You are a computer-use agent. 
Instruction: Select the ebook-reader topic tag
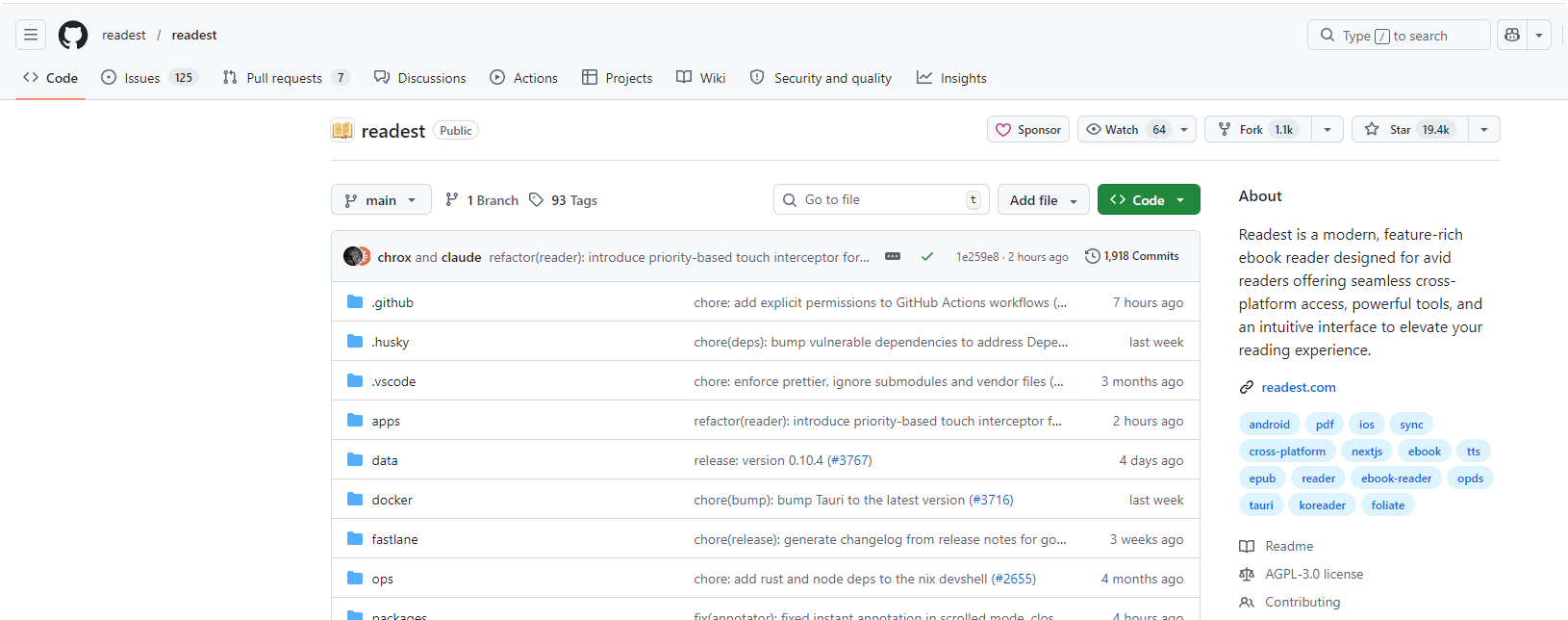tap(1397, 478)
